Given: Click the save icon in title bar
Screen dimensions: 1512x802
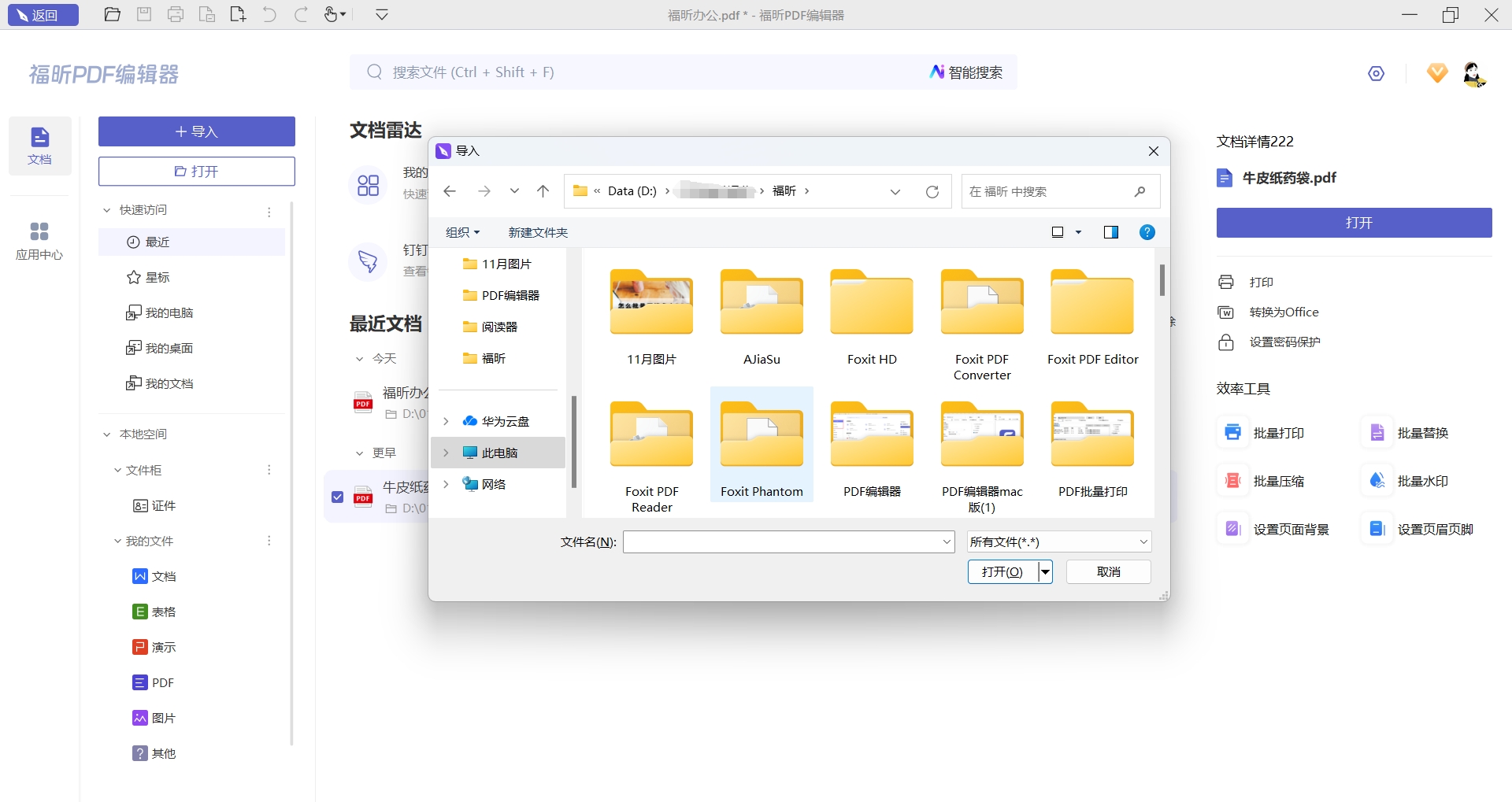Looking at the screenshot, I should (144, 15).
